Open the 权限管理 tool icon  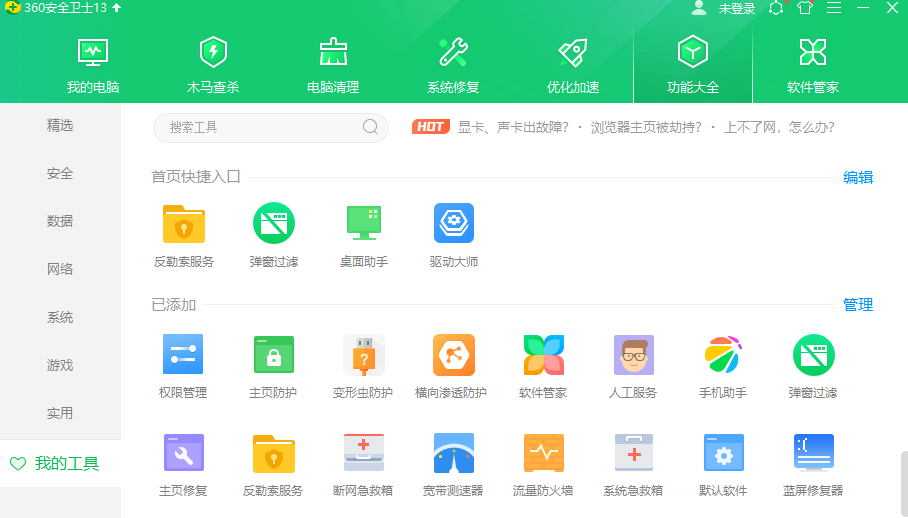[183, 355]
